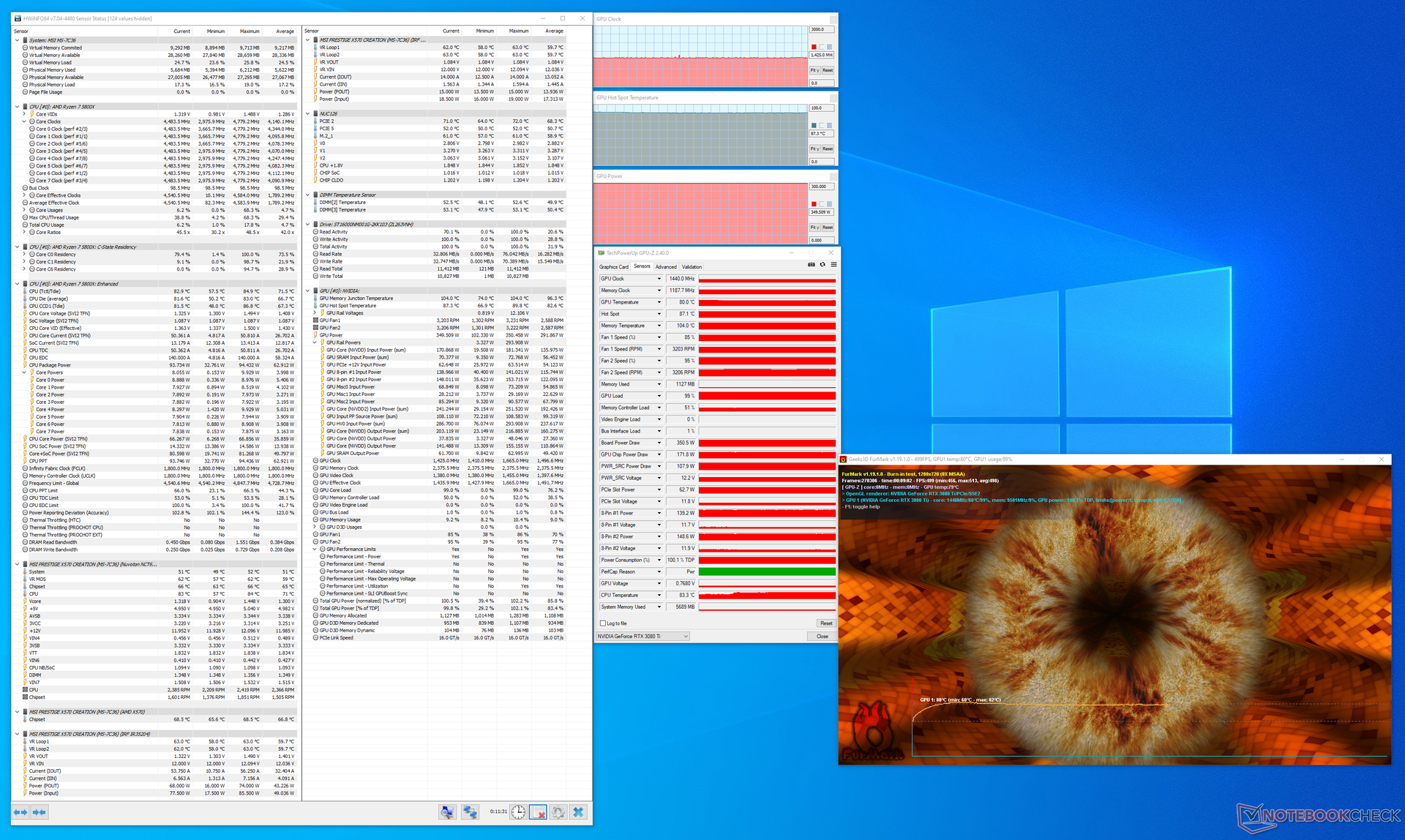Open the NVIDIA GeForce RTX 3080 Ti dropdown
The width and height of the screenshot is (1405, 840).
tap(643, 637)
